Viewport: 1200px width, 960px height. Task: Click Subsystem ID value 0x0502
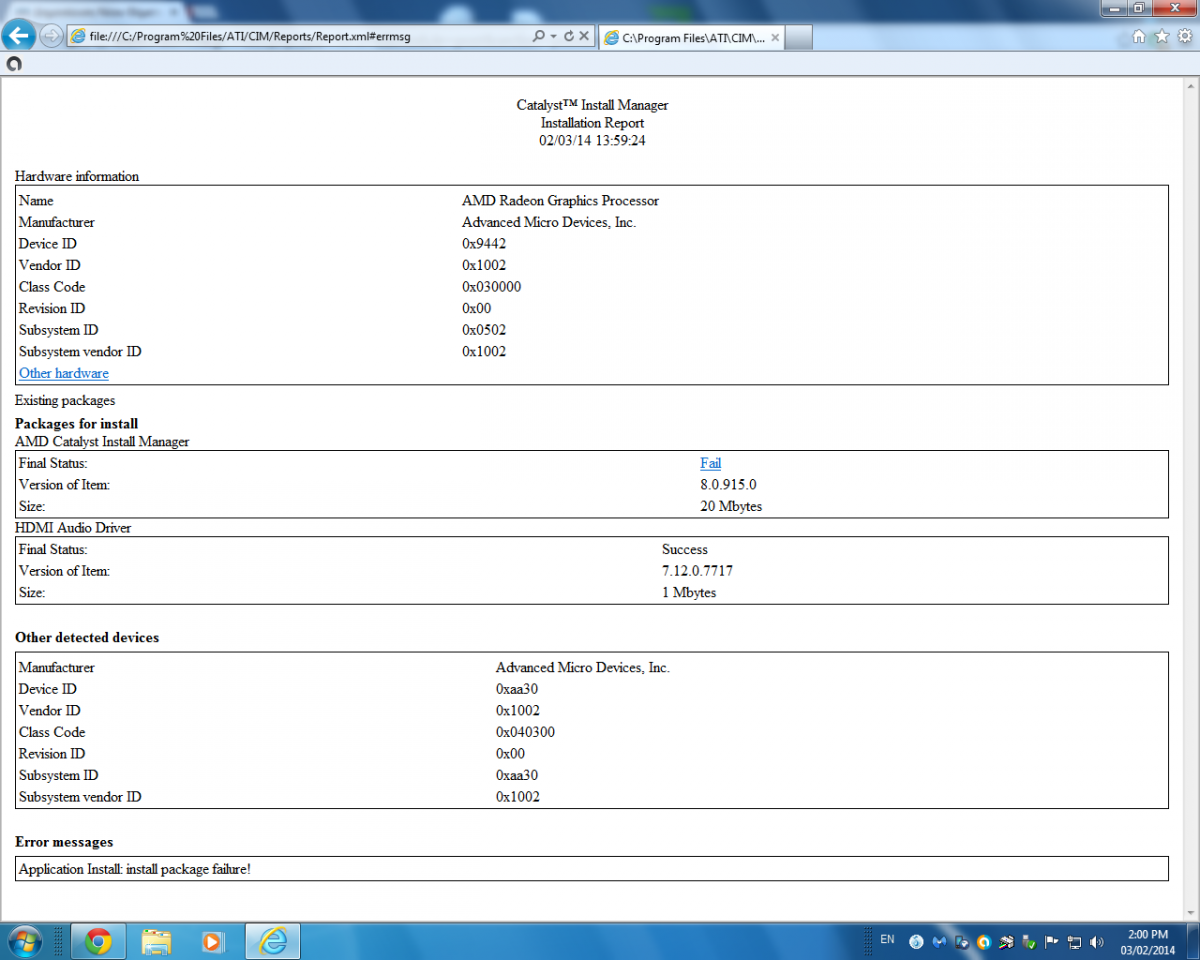click(484, 329)
